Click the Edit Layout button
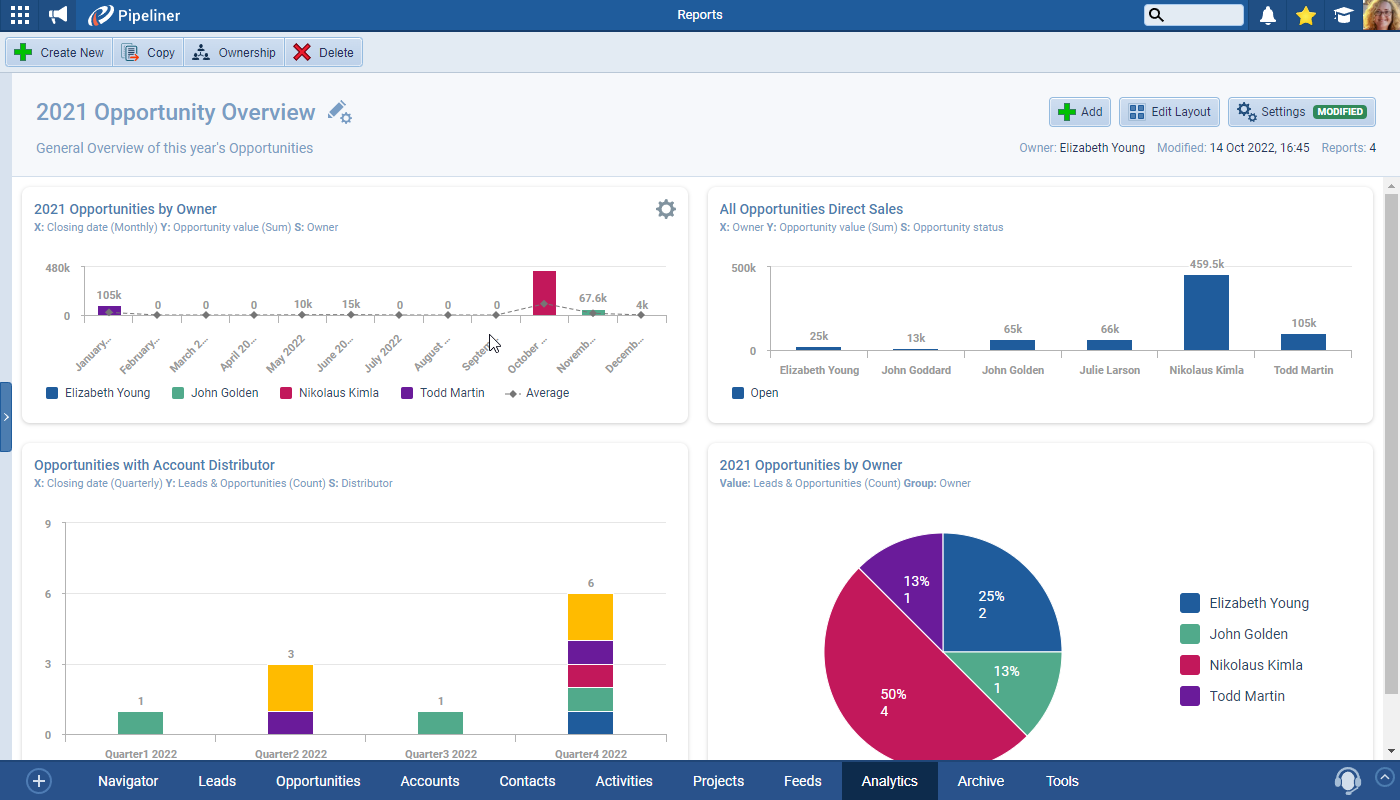The image size is (1400, 800). [x=1169, y=112]
